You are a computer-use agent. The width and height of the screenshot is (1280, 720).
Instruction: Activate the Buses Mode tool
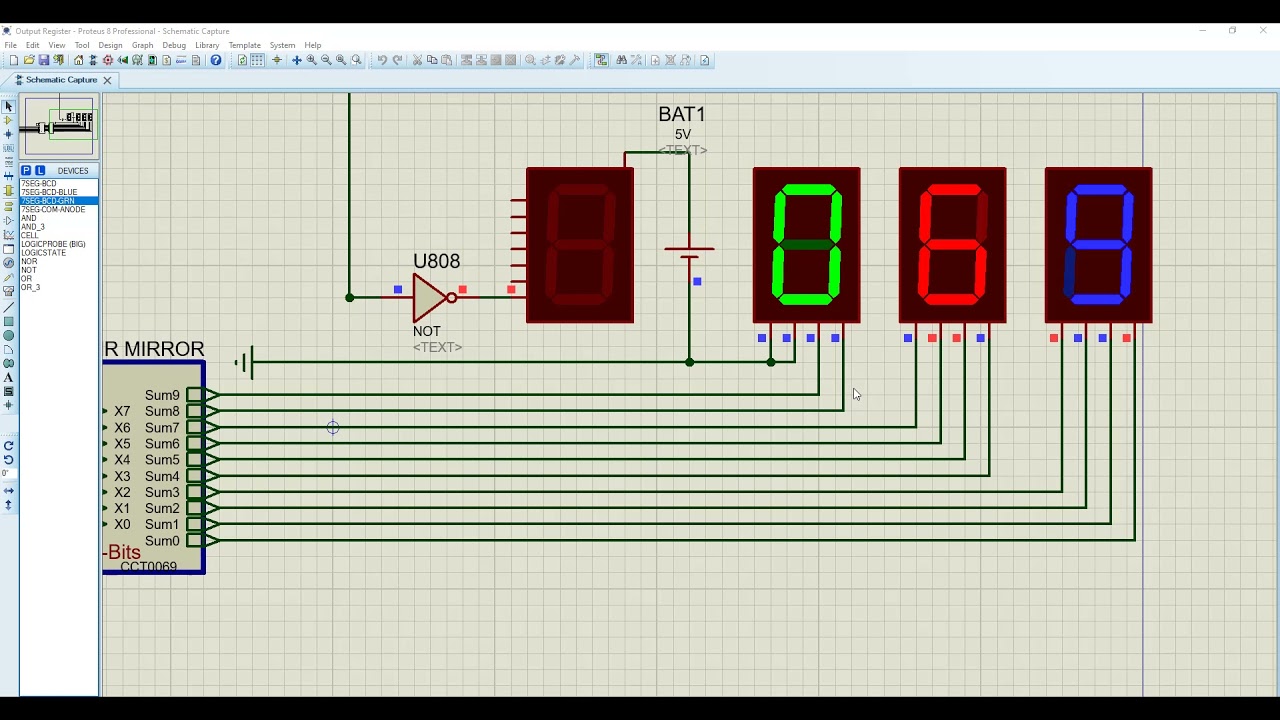(x=8, y=176)
